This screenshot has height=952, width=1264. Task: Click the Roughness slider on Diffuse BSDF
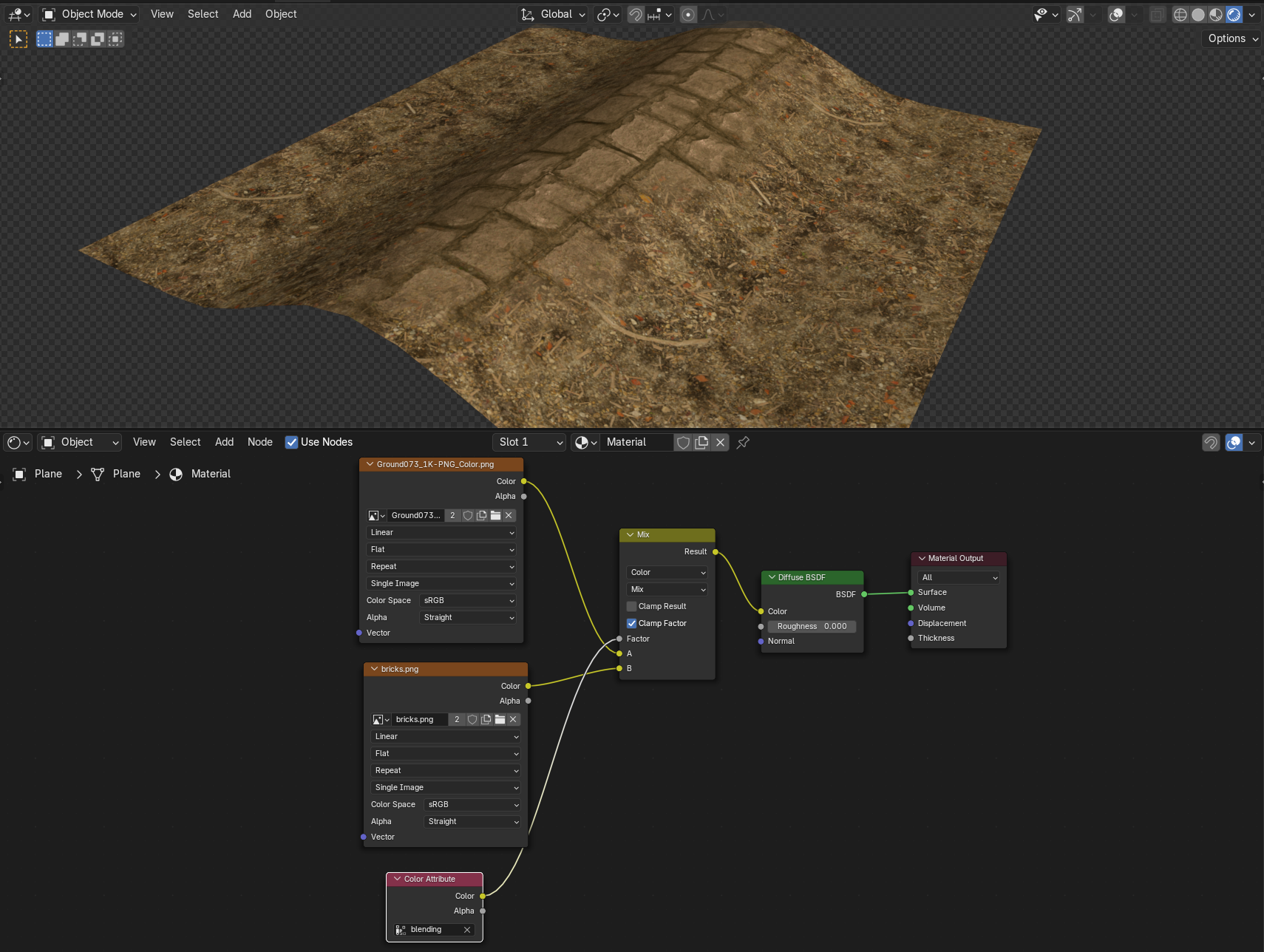click(x=812, y=626)
